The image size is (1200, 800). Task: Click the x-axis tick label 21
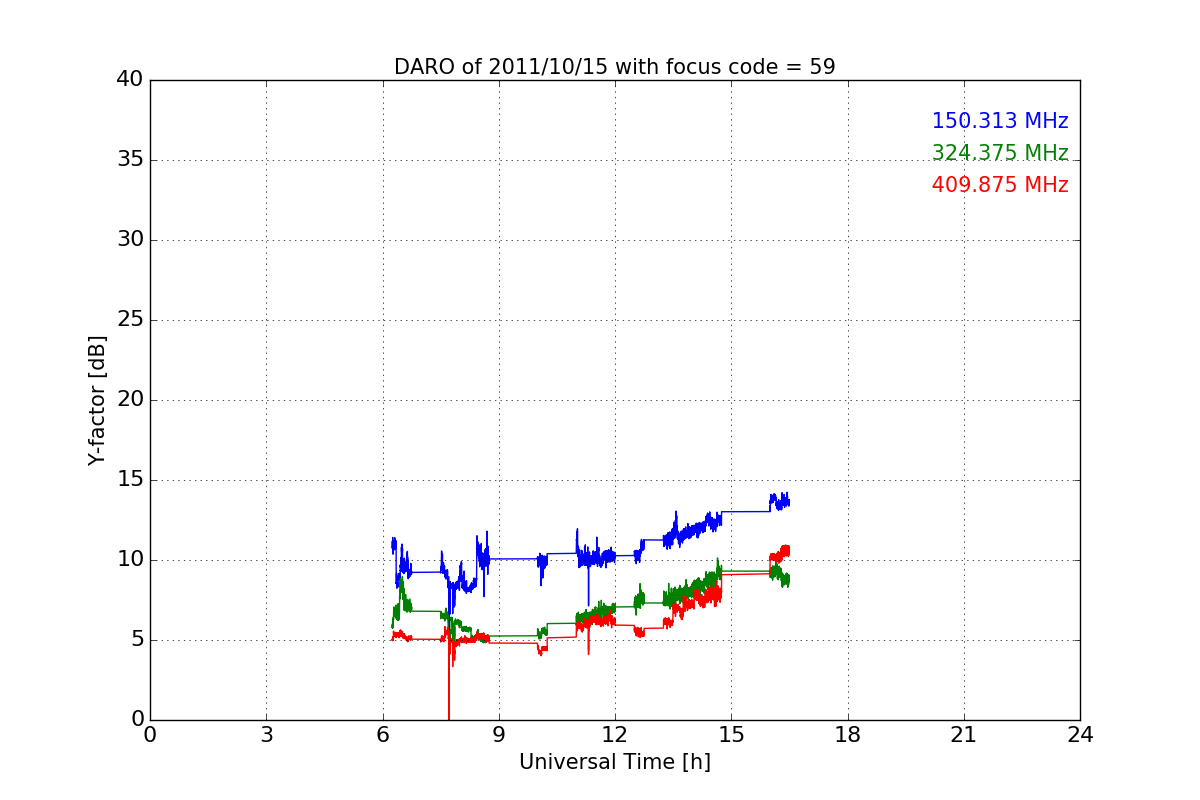964,735
